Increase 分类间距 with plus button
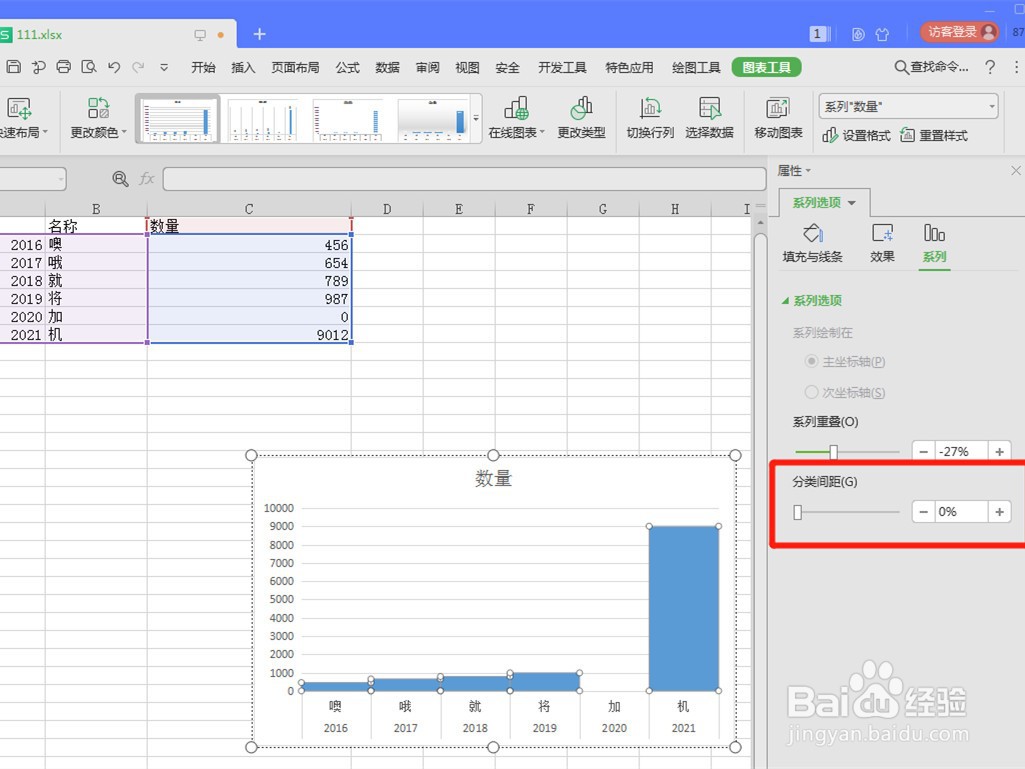Image resolution: width=1025 pixels, height=769 pixels. tap(1000, 512)
